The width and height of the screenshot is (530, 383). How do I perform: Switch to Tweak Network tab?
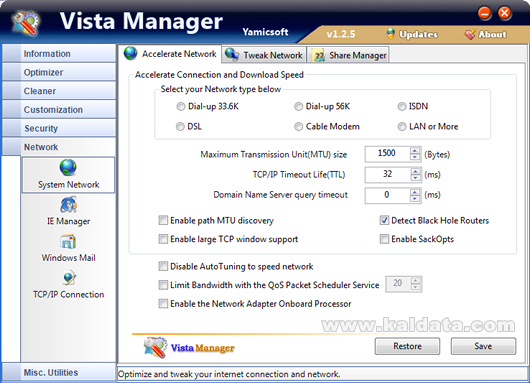pyautogui.click(x=264, y=55)
